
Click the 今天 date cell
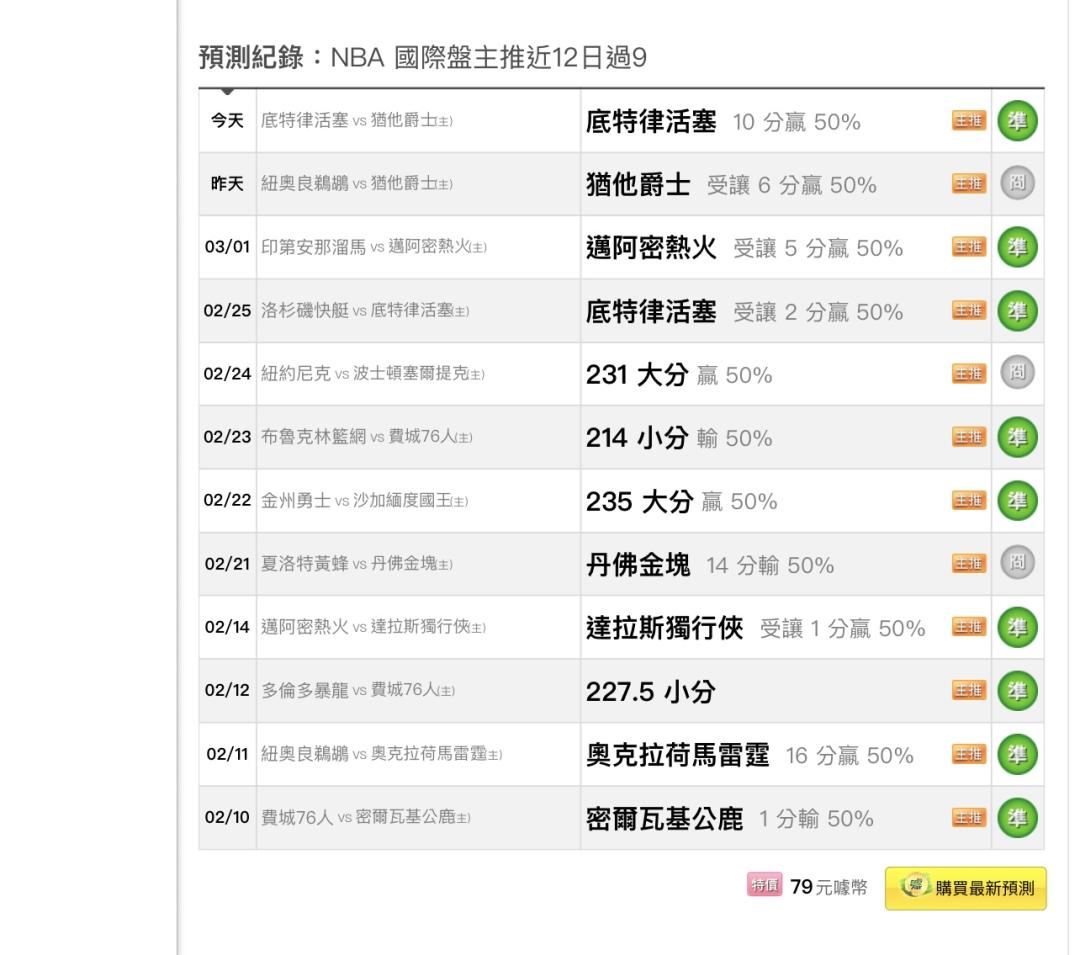(x=227, y=121)
